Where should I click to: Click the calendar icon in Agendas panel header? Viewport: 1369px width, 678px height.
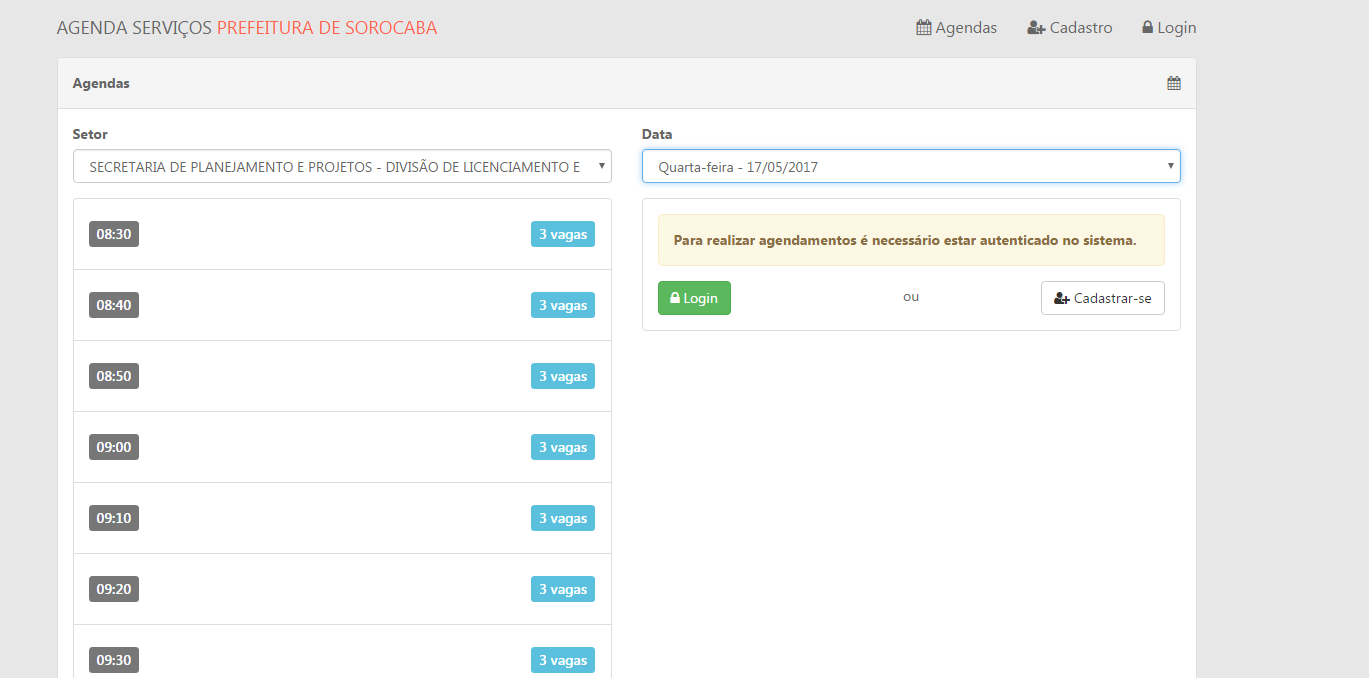pos(1174,83)
